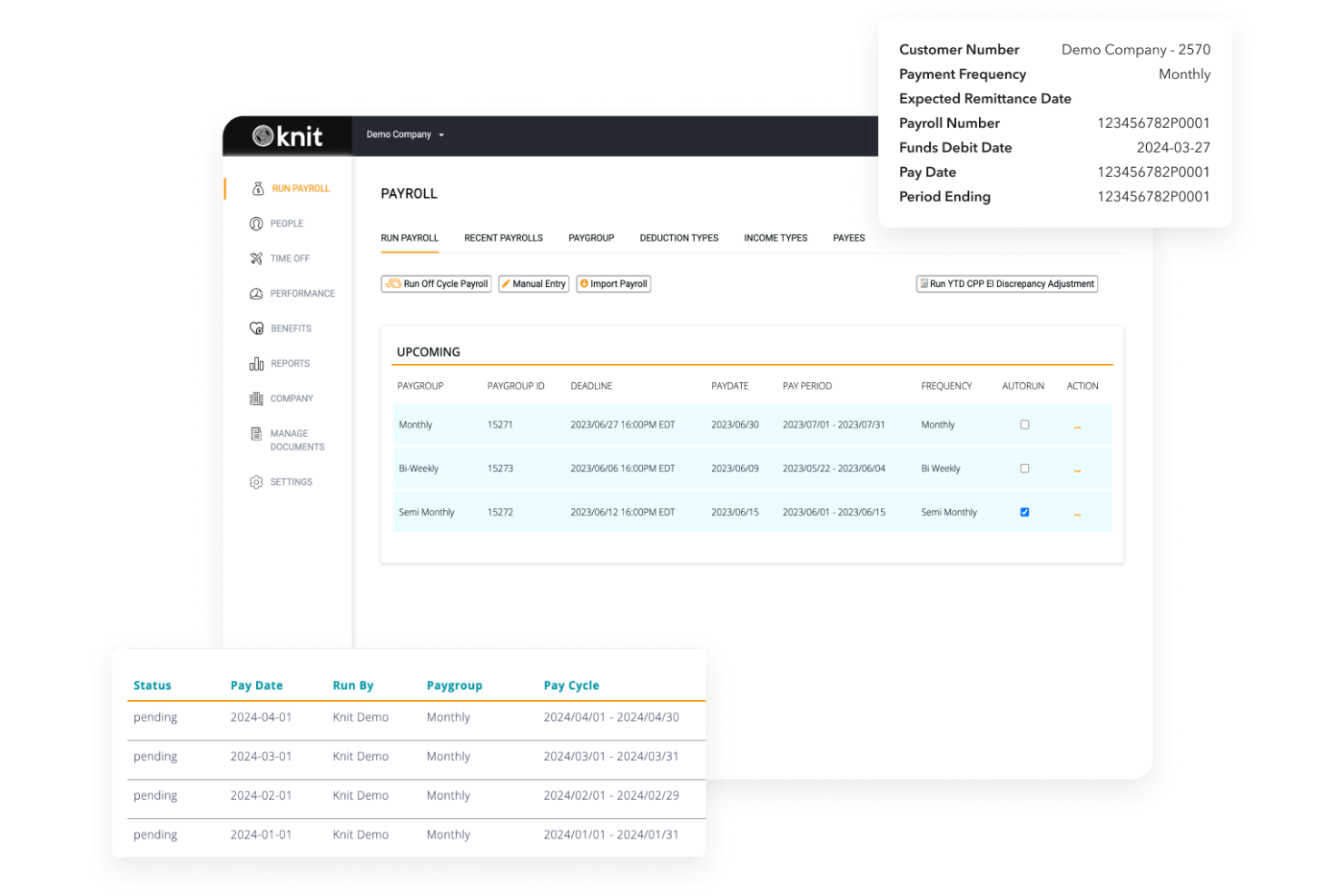The height and width of the screenshot is (896, 1344).
Task: Select People in the sidebar
Action: [x=287, y=223]
